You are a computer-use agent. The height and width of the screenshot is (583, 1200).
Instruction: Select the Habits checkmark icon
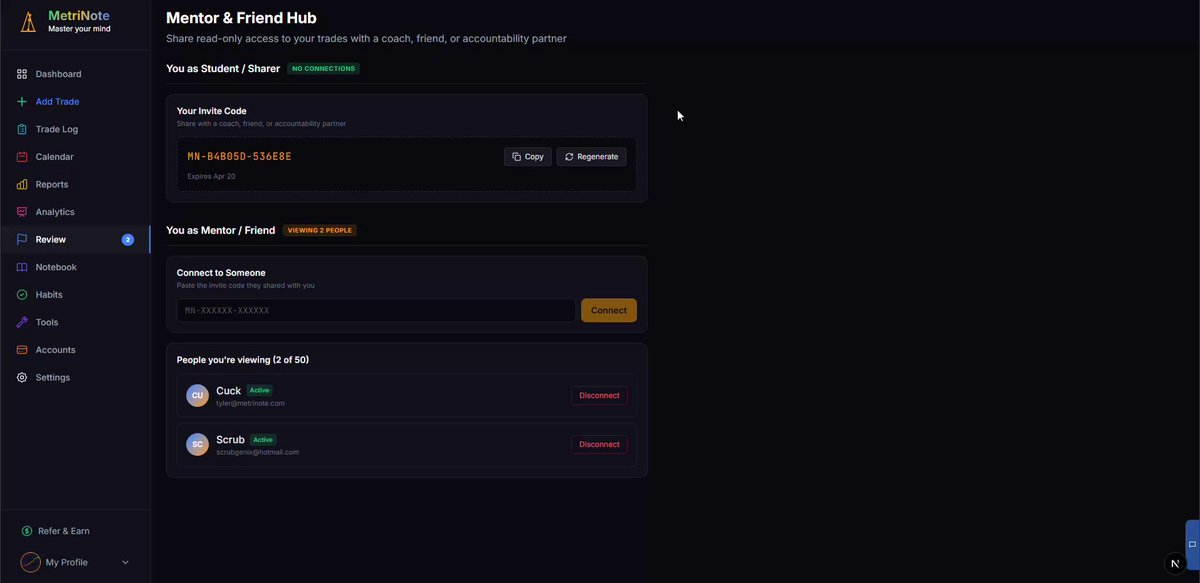tap(22, 295)
